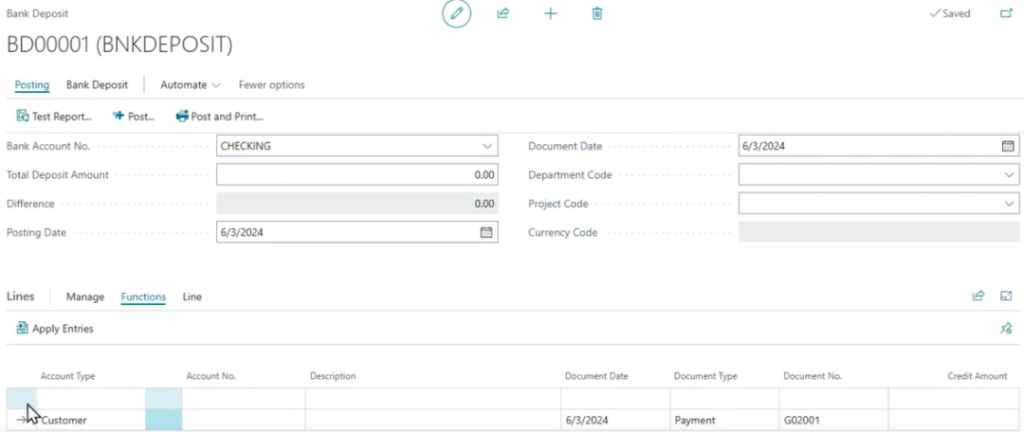
Task: Click the trash delete icon
Action: [x=597, y=14]
